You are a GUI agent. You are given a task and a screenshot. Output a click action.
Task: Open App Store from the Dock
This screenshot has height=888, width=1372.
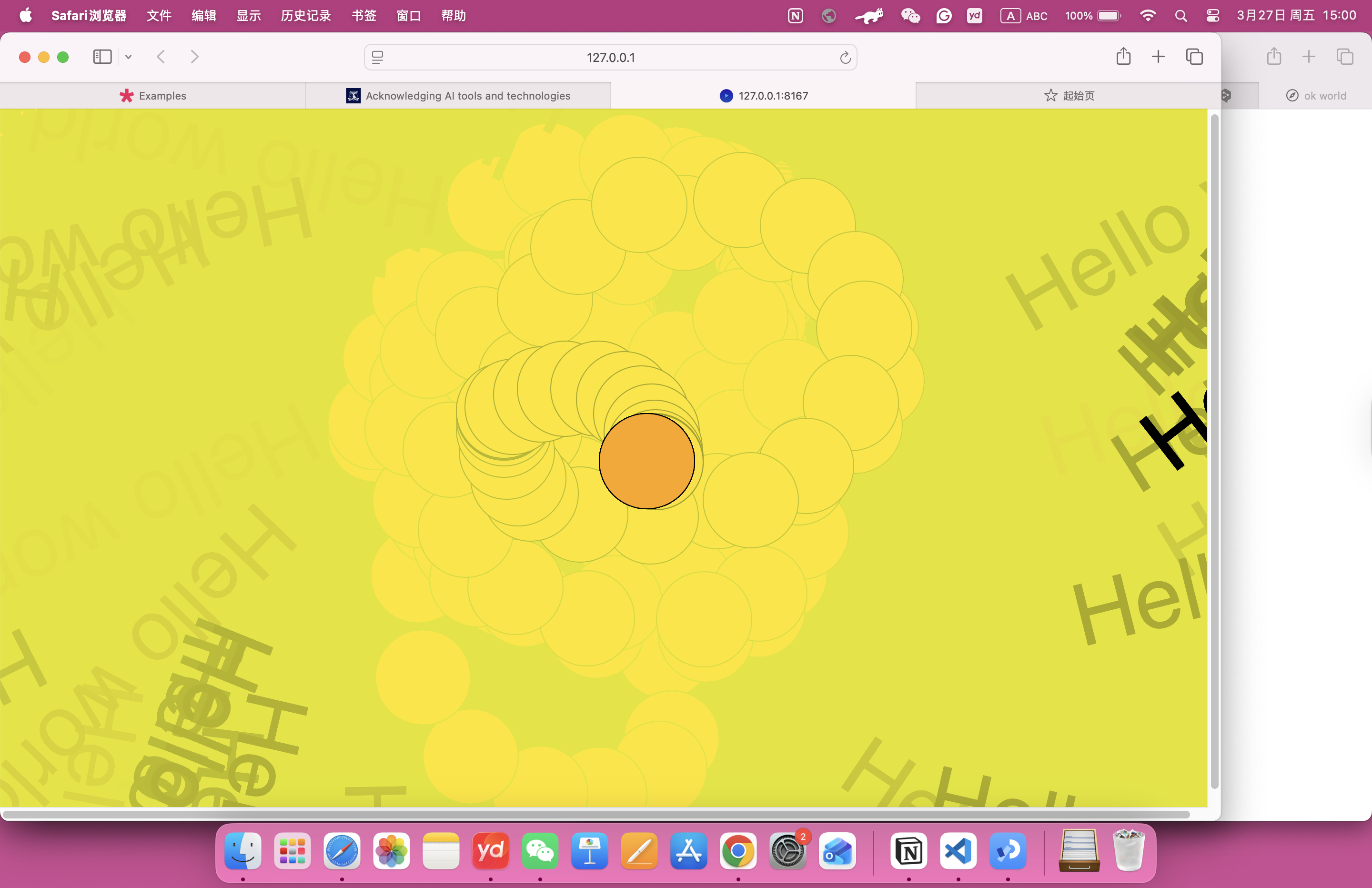coord(689,850)
